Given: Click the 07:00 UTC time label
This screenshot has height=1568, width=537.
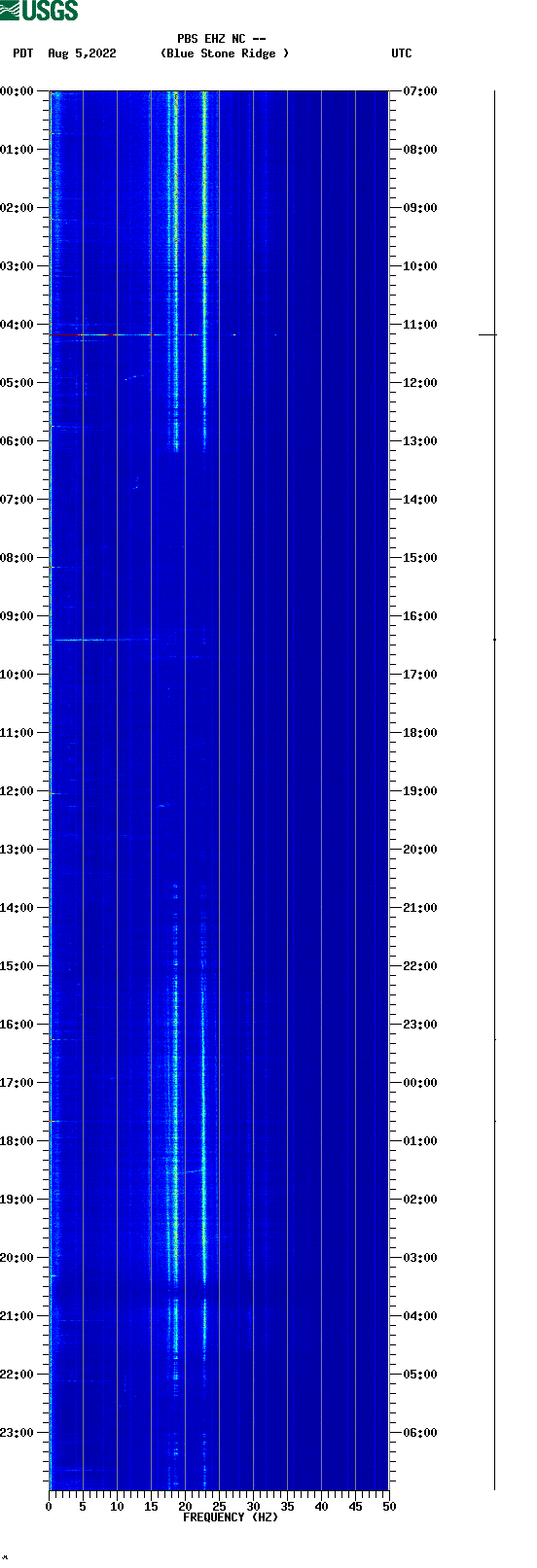Looking at the screenshot, I should coord(420,91).
